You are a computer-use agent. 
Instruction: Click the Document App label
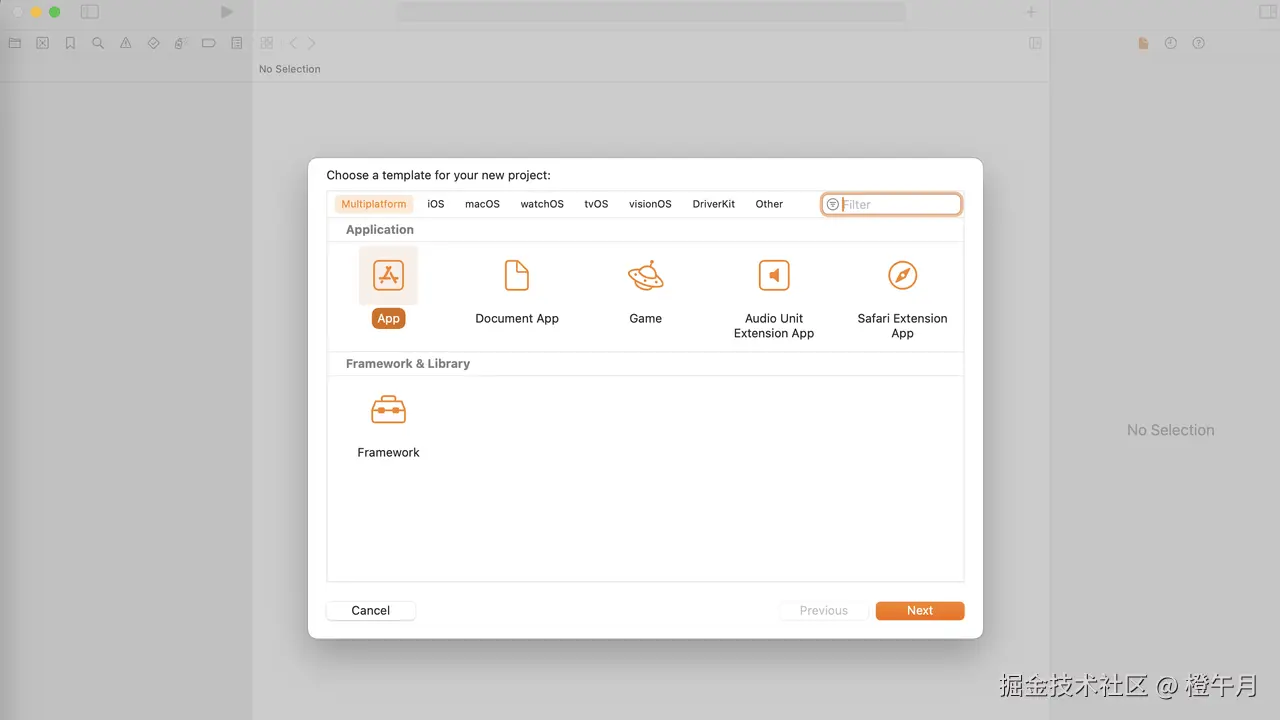pos(517,318)
